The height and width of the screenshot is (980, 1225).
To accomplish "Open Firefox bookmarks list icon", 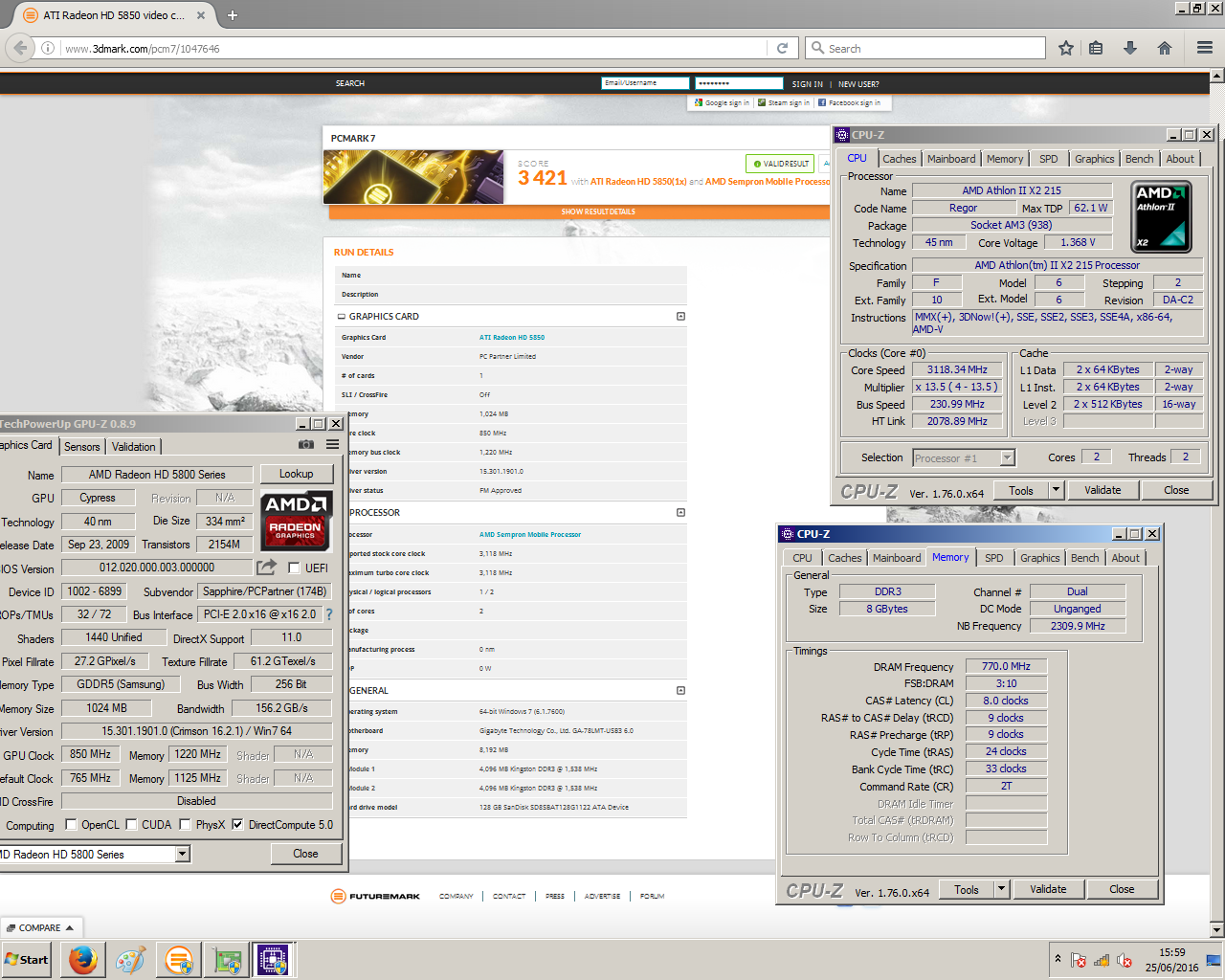I will tap(1097, 48).
